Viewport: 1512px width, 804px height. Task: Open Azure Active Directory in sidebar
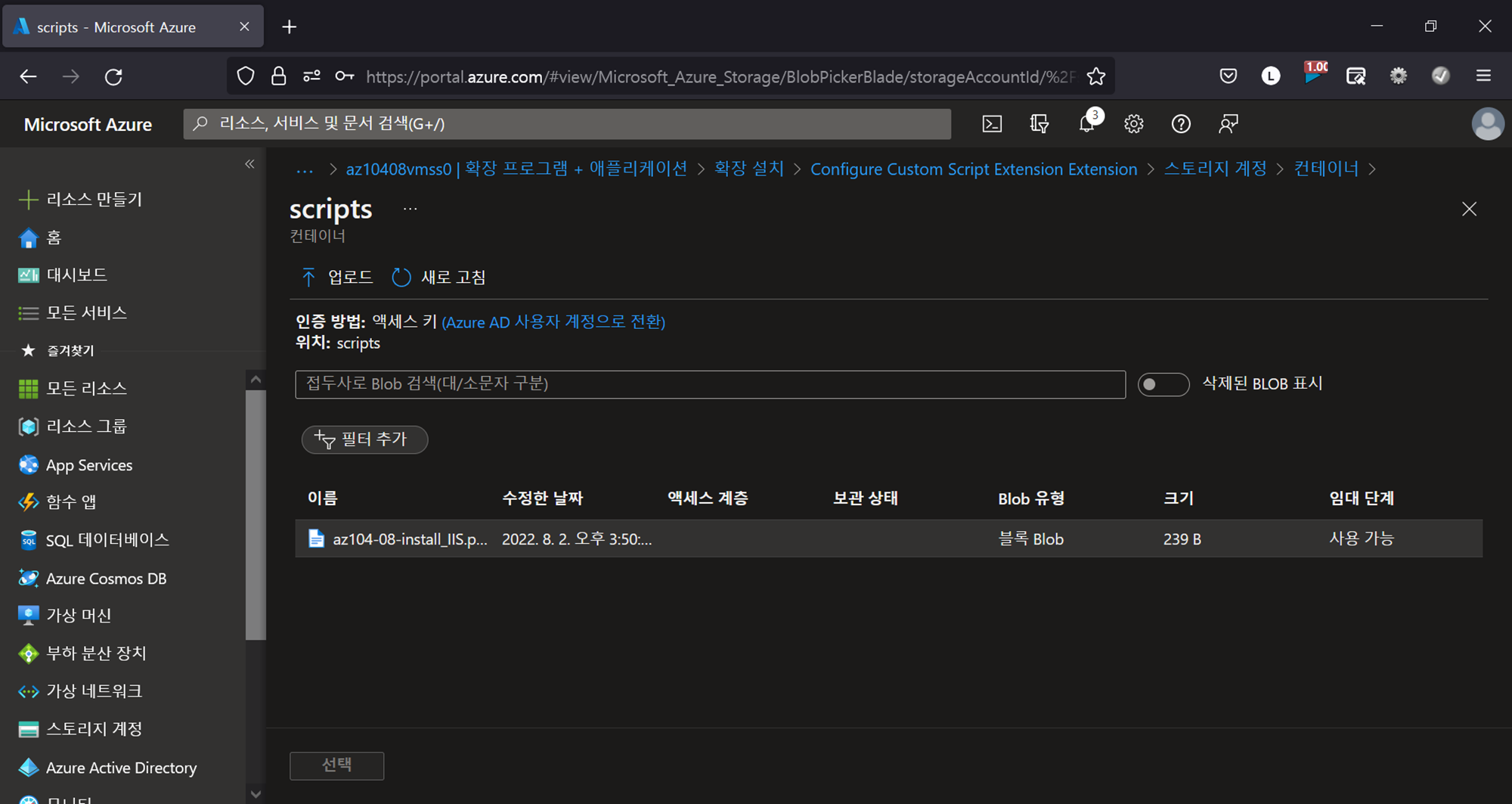tap(107, 767)
